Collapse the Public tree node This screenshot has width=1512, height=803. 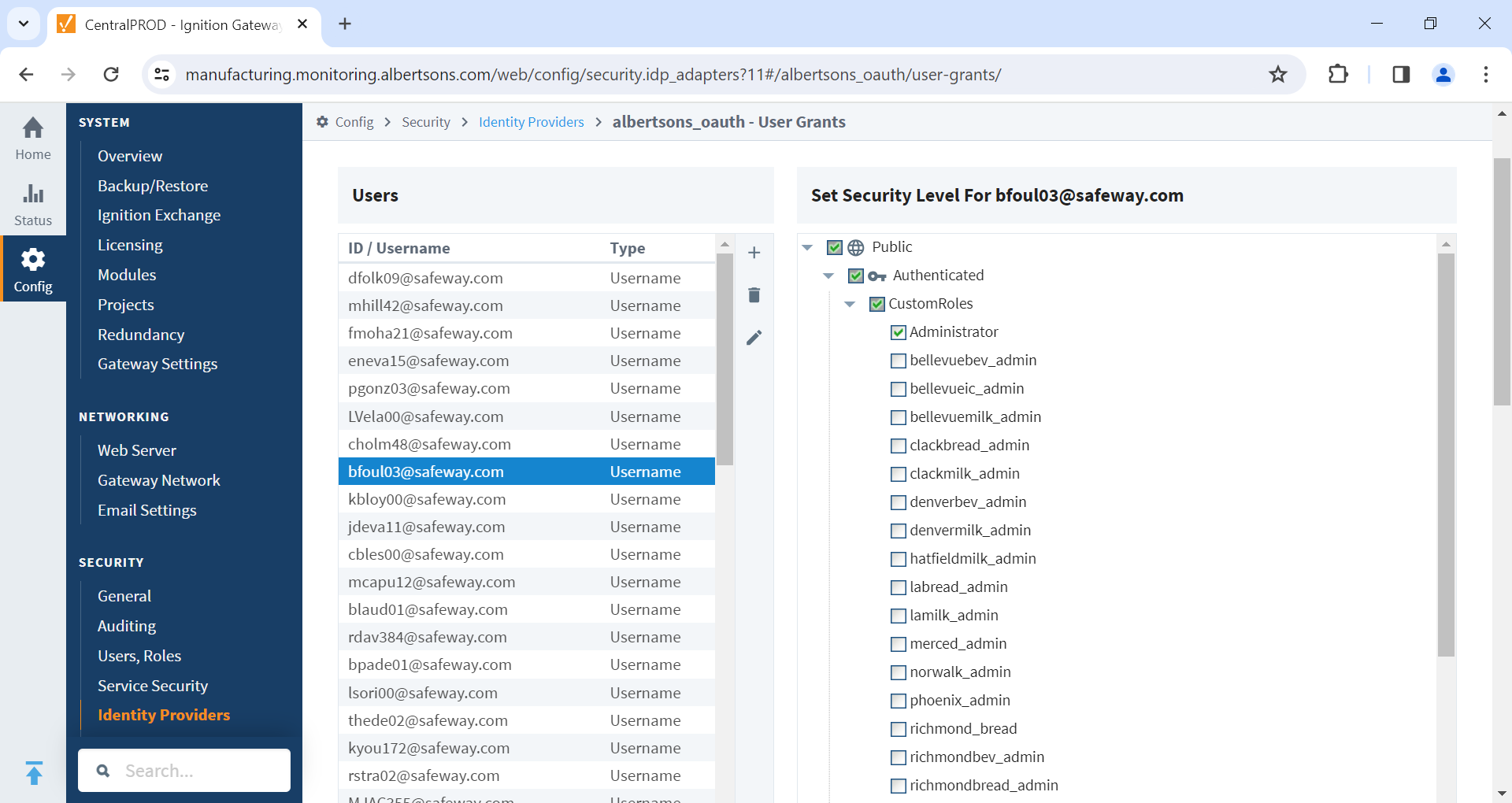(807, 247)
